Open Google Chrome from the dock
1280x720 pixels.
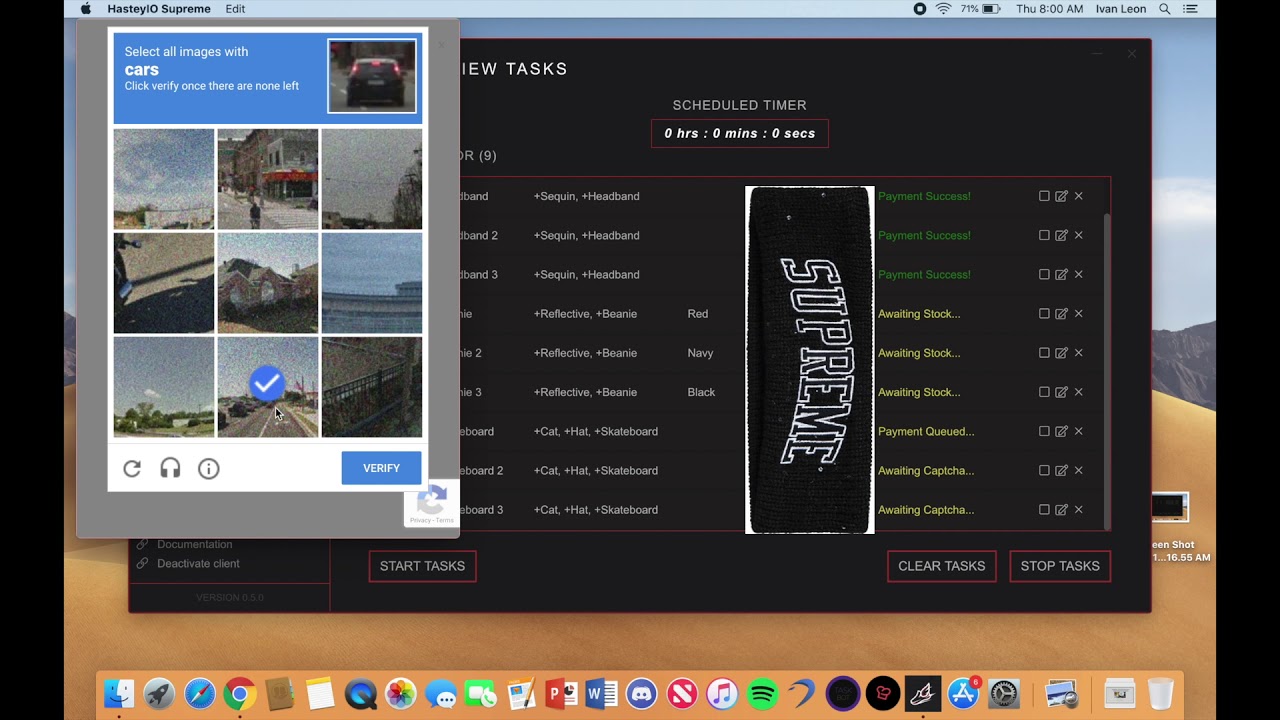tap(239, 693)
